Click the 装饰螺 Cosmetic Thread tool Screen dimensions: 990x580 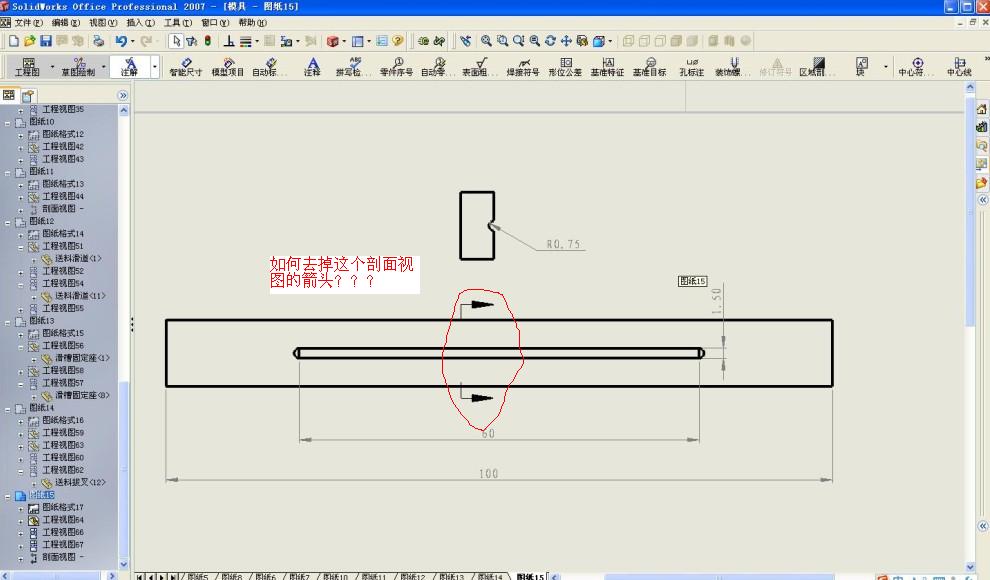tap(733, 67)
